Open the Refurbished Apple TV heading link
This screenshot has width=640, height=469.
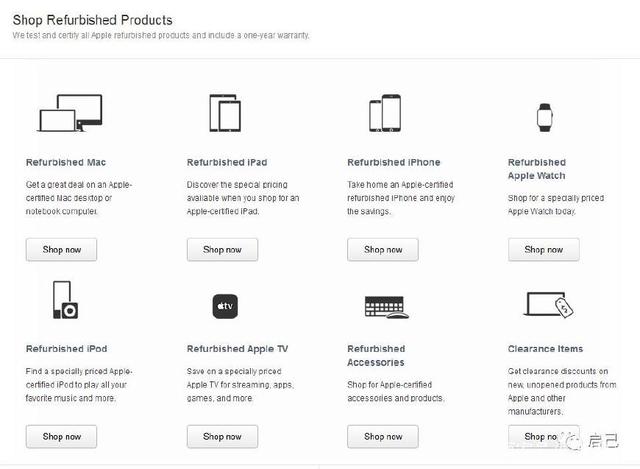pos(237,349)
